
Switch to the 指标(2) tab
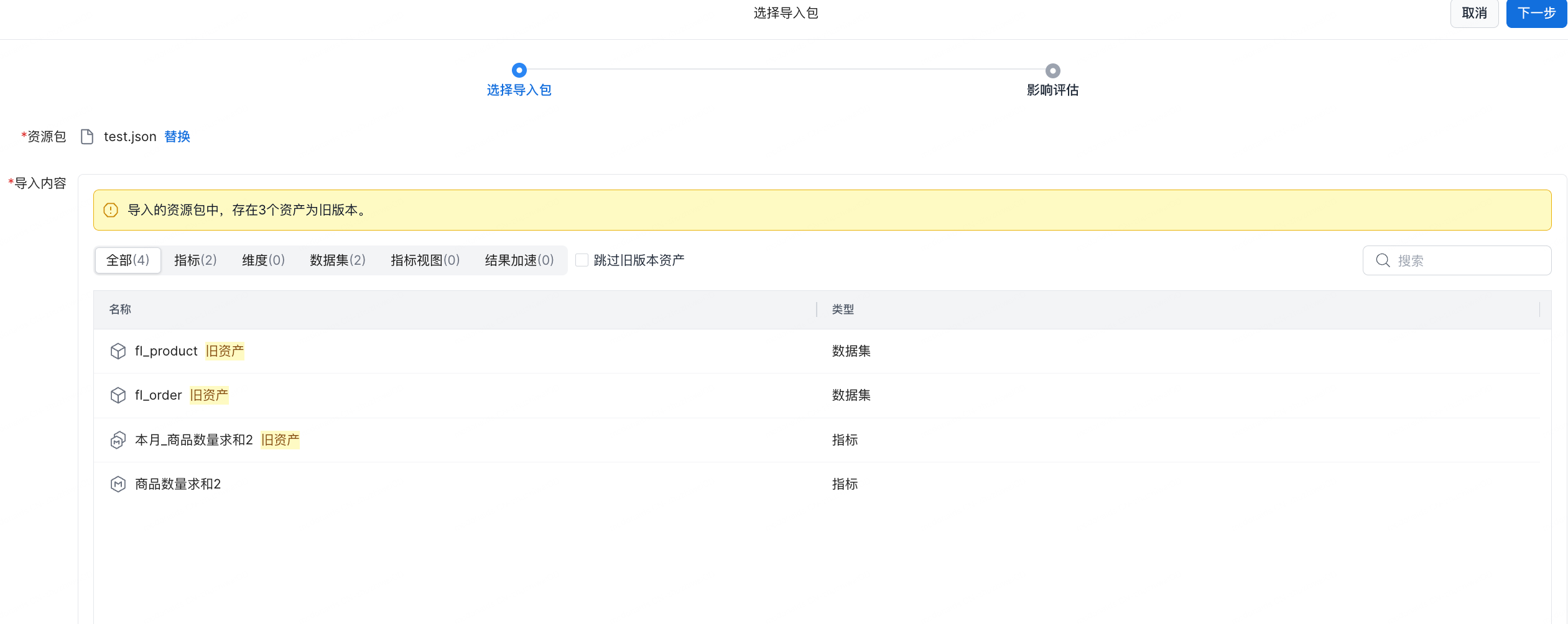[195, 260]
